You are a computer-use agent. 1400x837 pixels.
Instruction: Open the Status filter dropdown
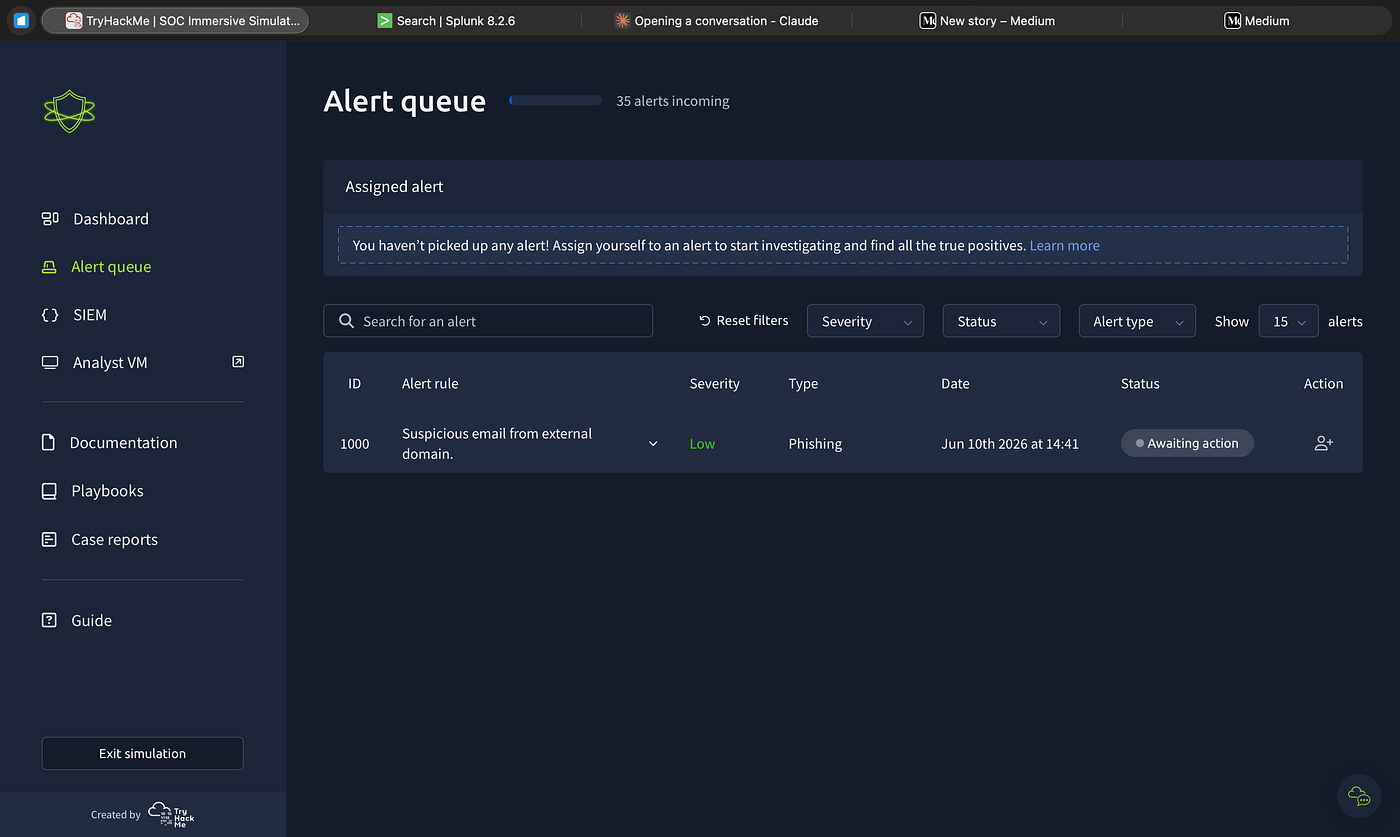(1001, 321)
